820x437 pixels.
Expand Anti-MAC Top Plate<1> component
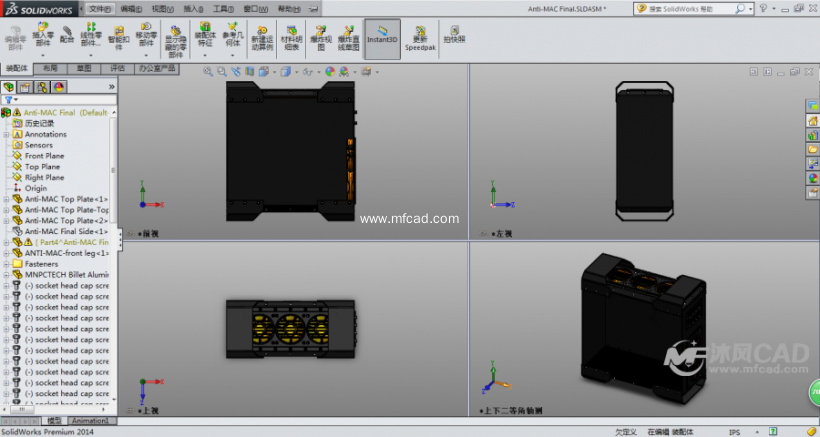(x=6, y=199)
